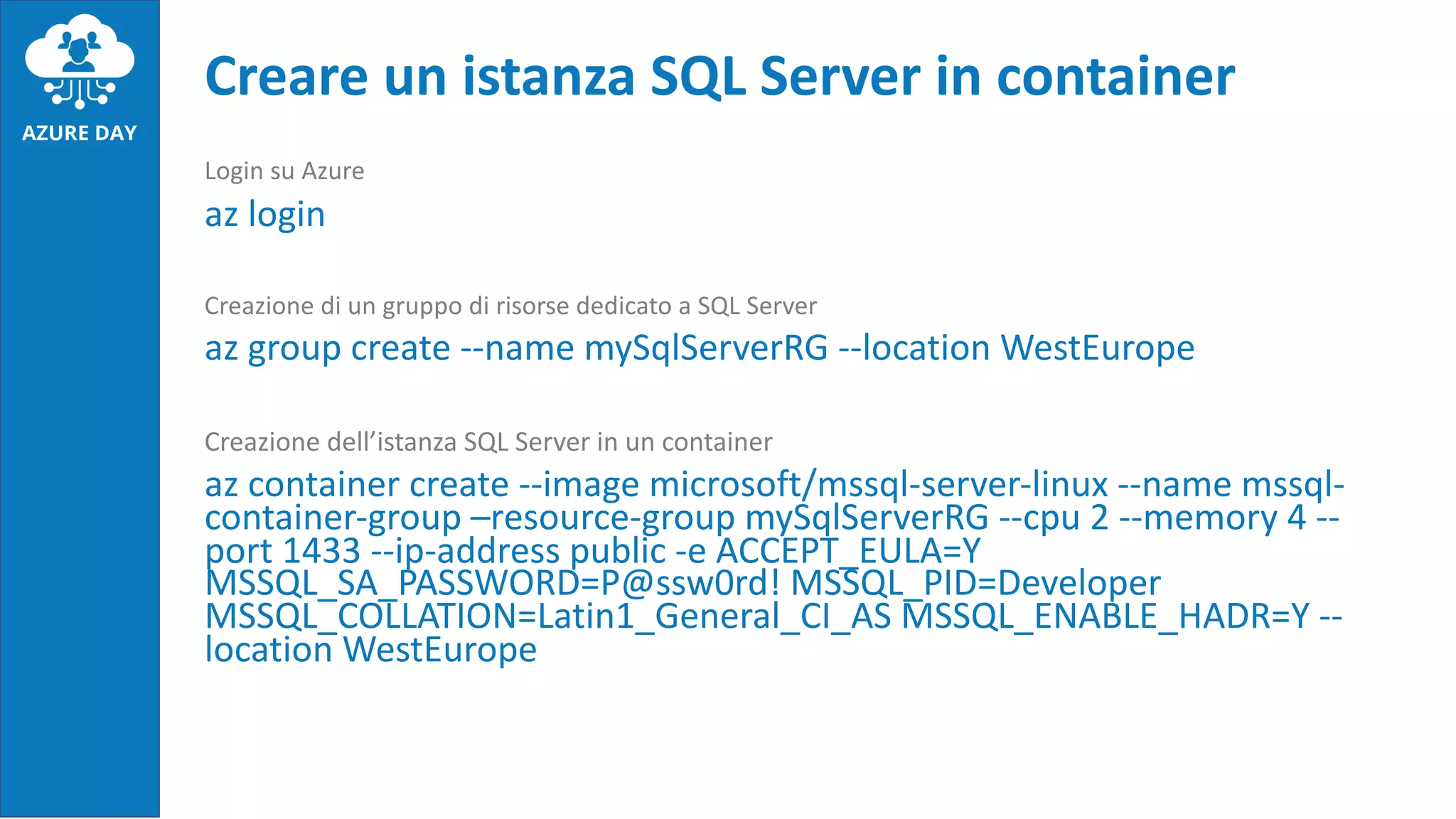Click the 'Creazione di un gruppo di risorse' caption

pyautogui.click(x=510, y=306)
